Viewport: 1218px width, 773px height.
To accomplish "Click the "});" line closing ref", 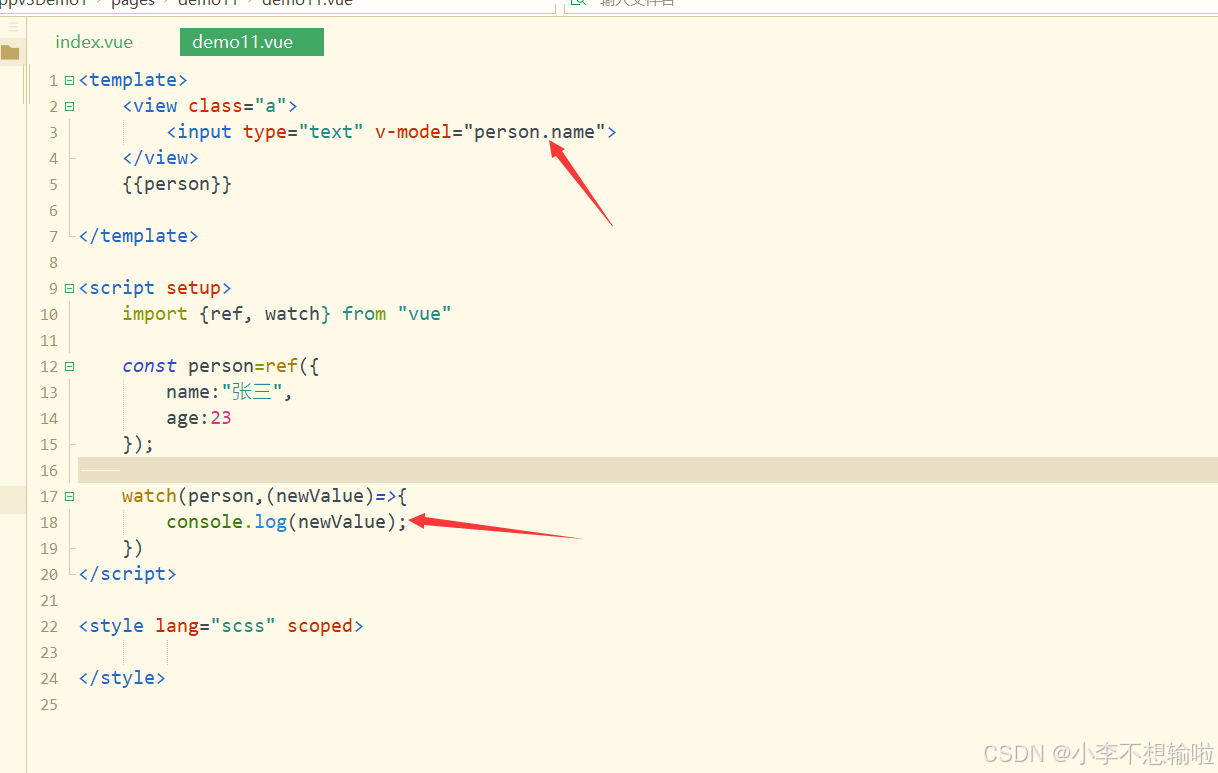I will coord(138,444).
